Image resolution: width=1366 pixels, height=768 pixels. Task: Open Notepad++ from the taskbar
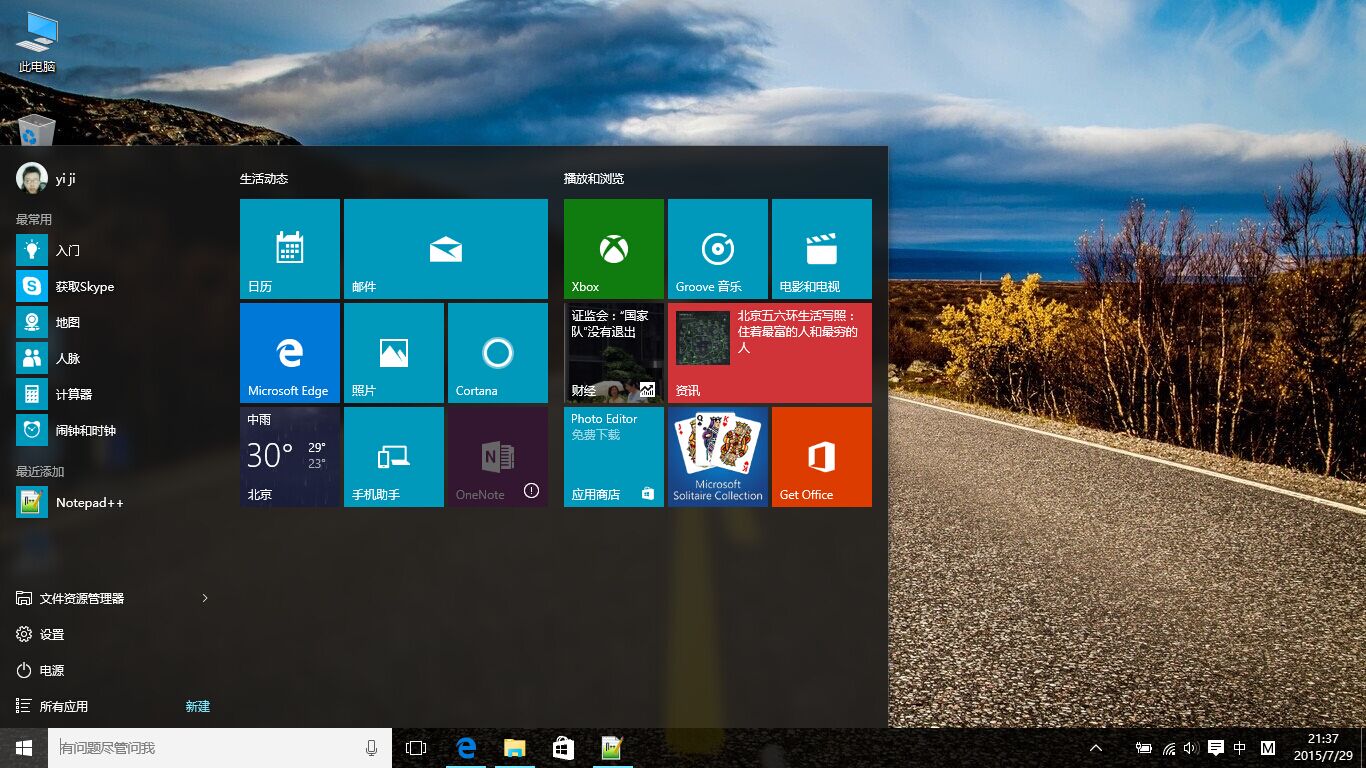tap(612, 748)
